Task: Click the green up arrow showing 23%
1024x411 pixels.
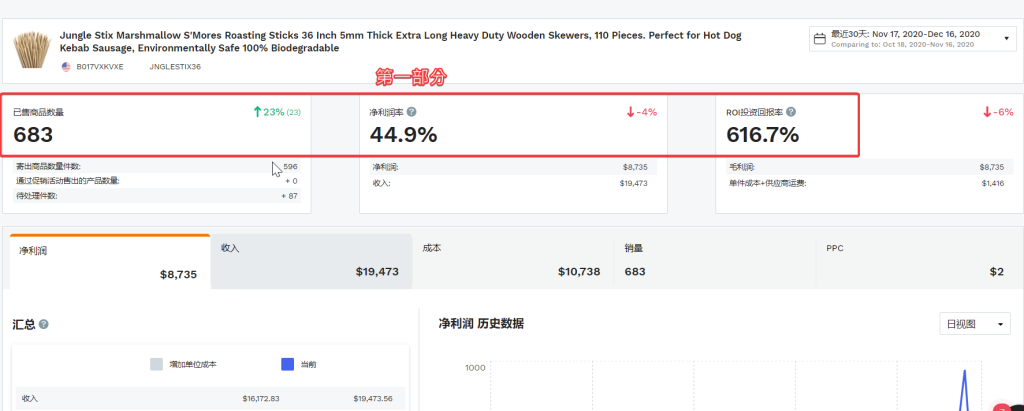Action: tap(257, 112)
